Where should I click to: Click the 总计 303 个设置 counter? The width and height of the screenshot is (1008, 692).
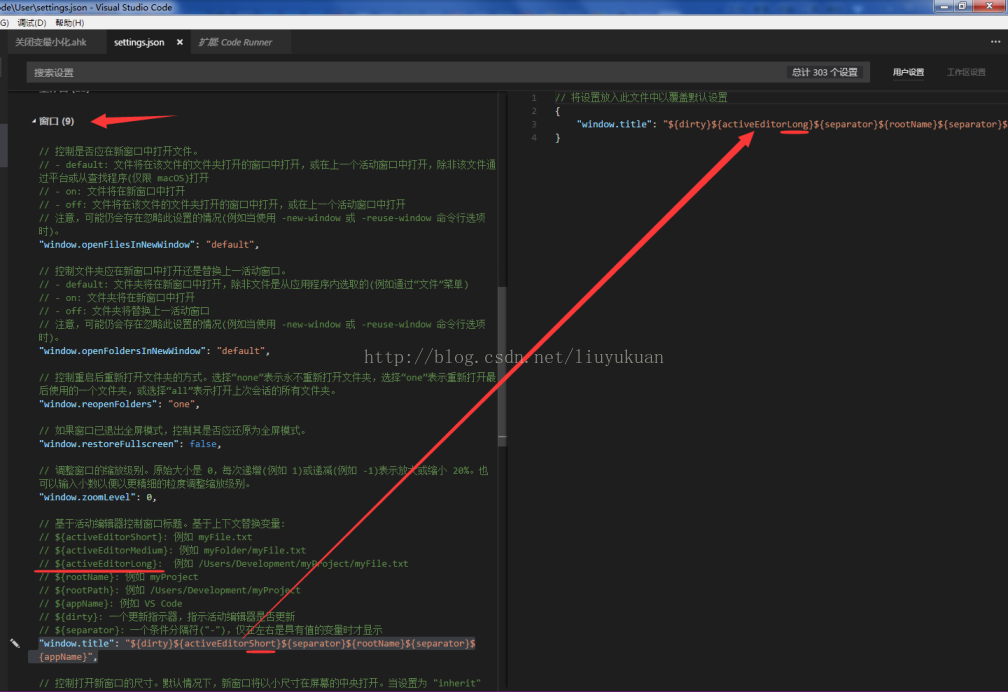coord(825,72)
